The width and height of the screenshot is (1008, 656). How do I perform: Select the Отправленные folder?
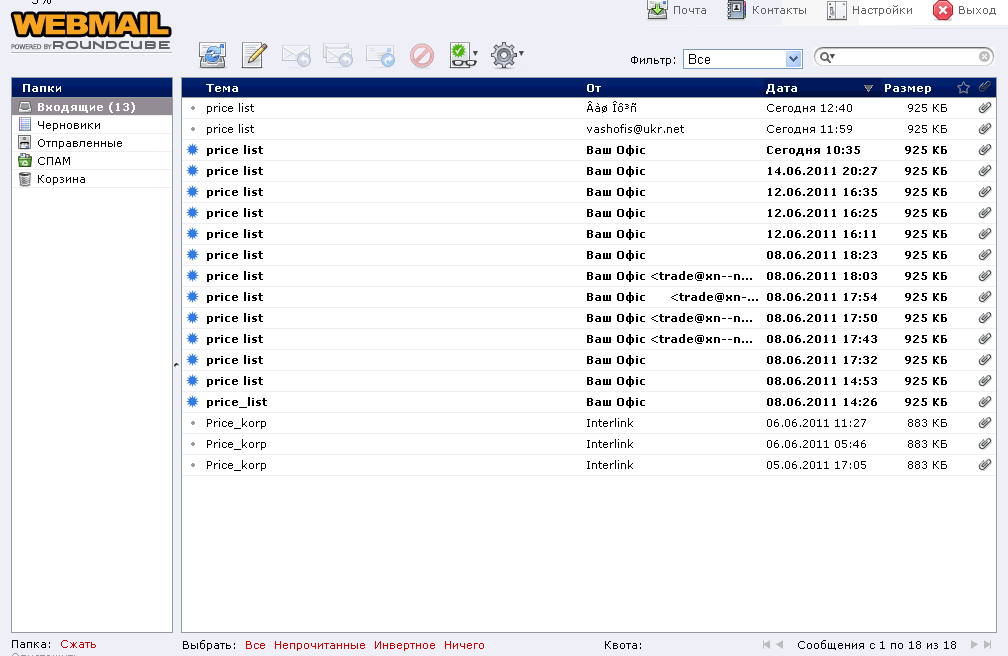click(x=79, y=143)
